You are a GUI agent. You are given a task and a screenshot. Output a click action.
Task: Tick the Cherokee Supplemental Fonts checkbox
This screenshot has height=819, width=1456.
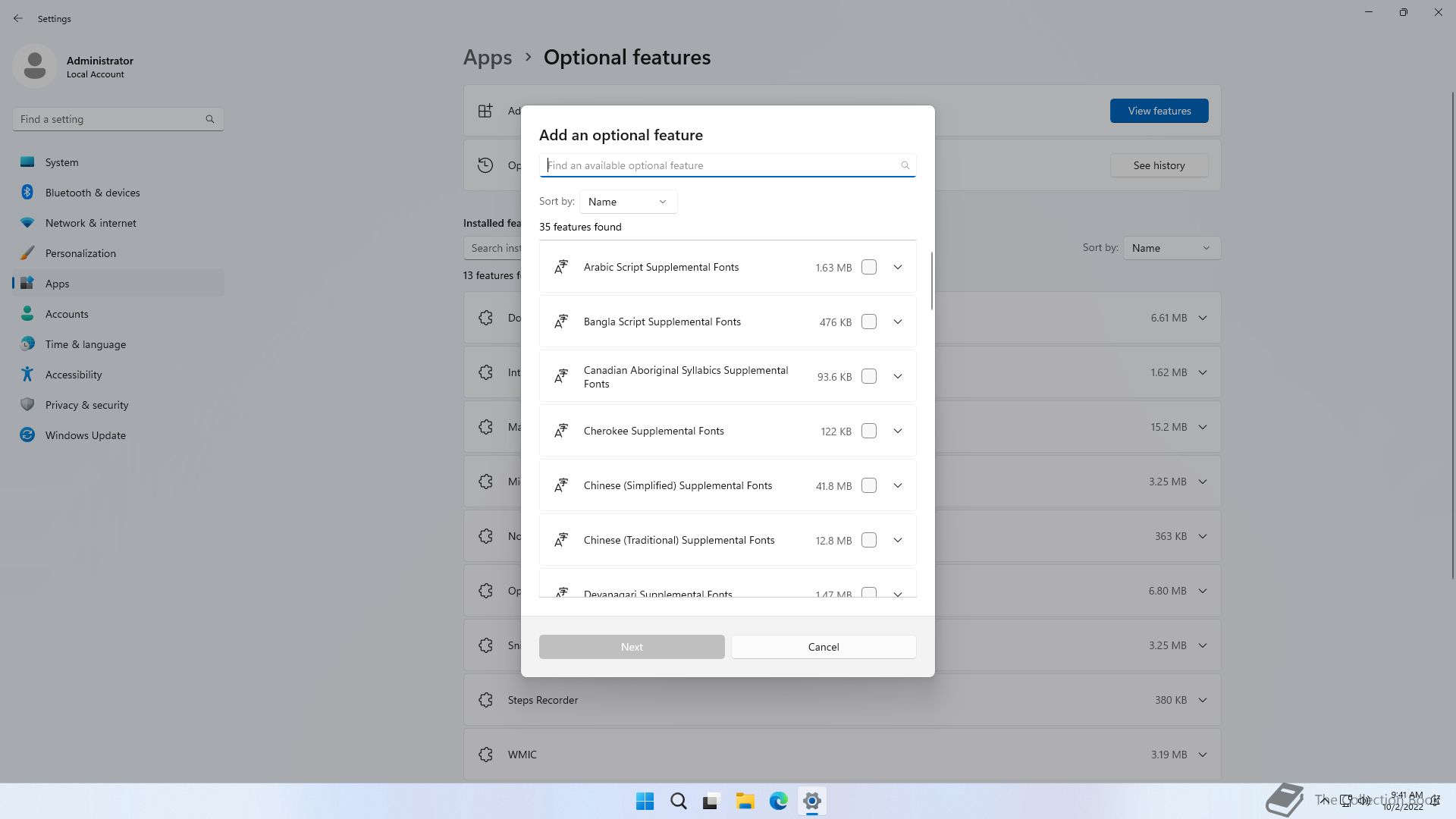(869, 431)
